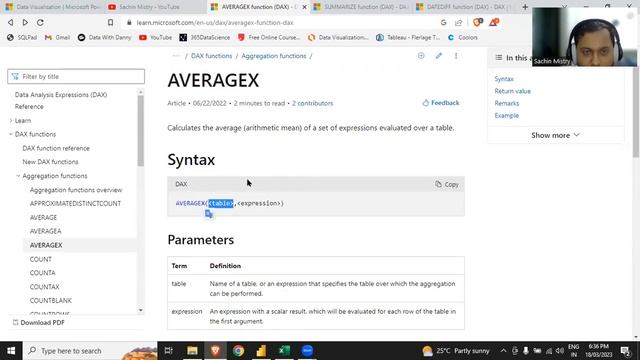Open the 2 contributors link
Screen dimensions: 640x360
[x=312, y=103]
